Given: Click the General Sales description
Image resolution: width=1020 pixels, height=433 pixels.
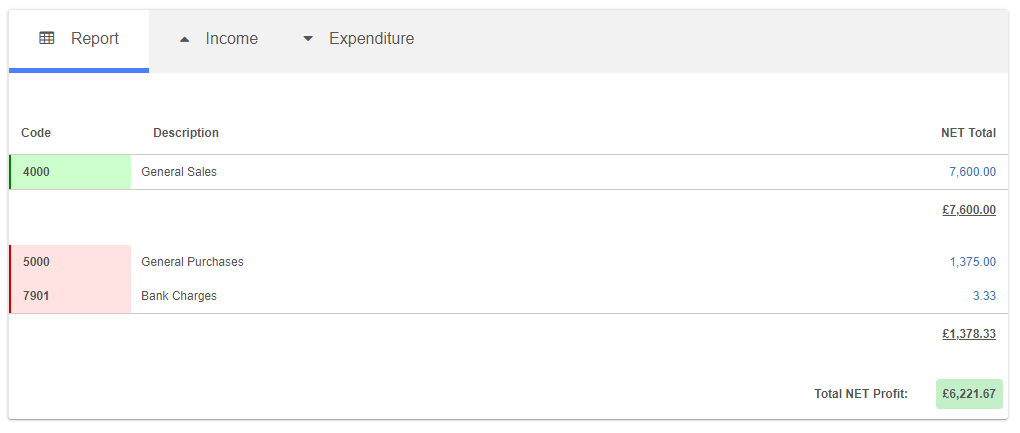Looking at the screenshot, I should click(x=179, y=172).
